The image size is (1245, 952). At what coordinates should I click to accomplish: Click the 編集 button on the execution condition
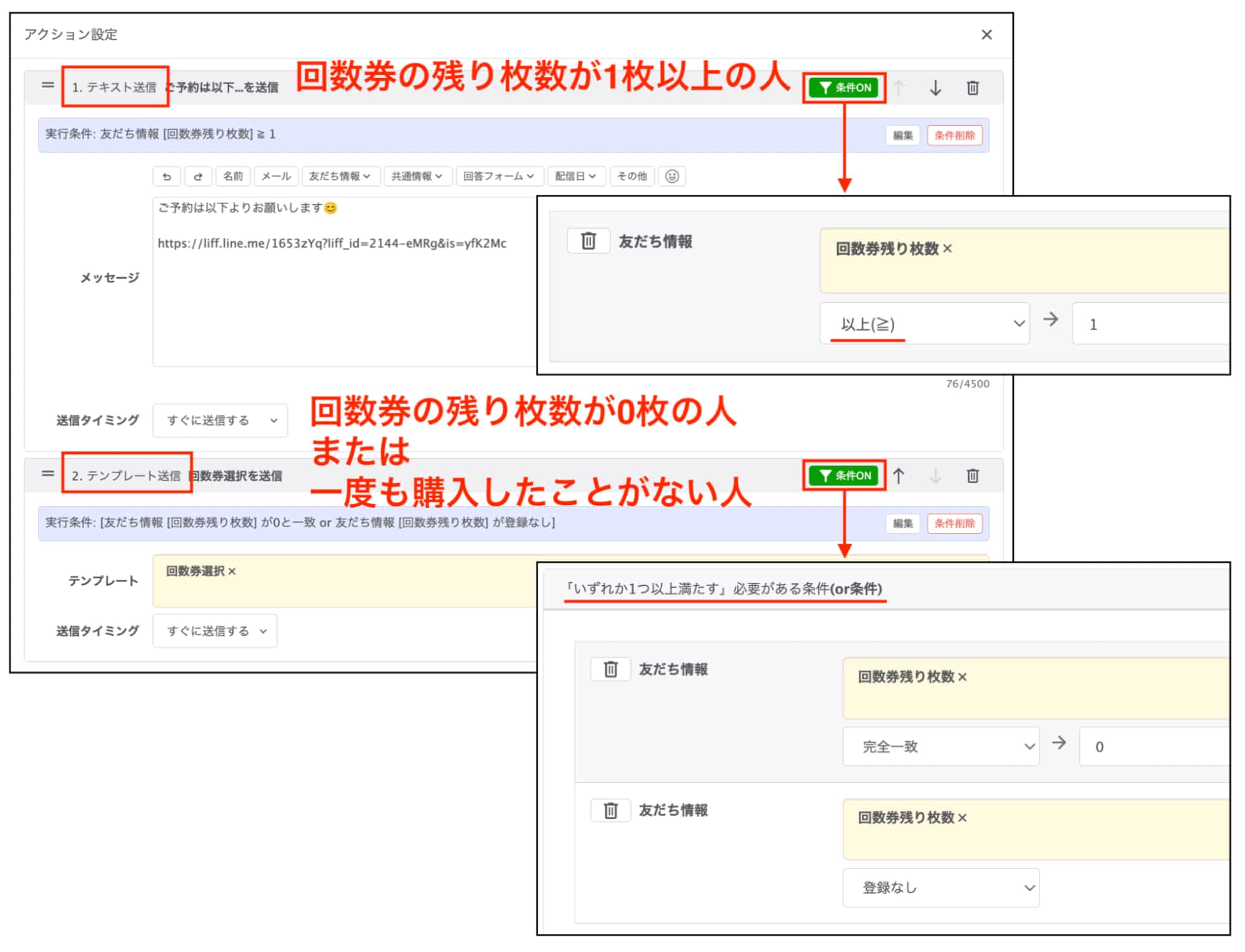903,135
